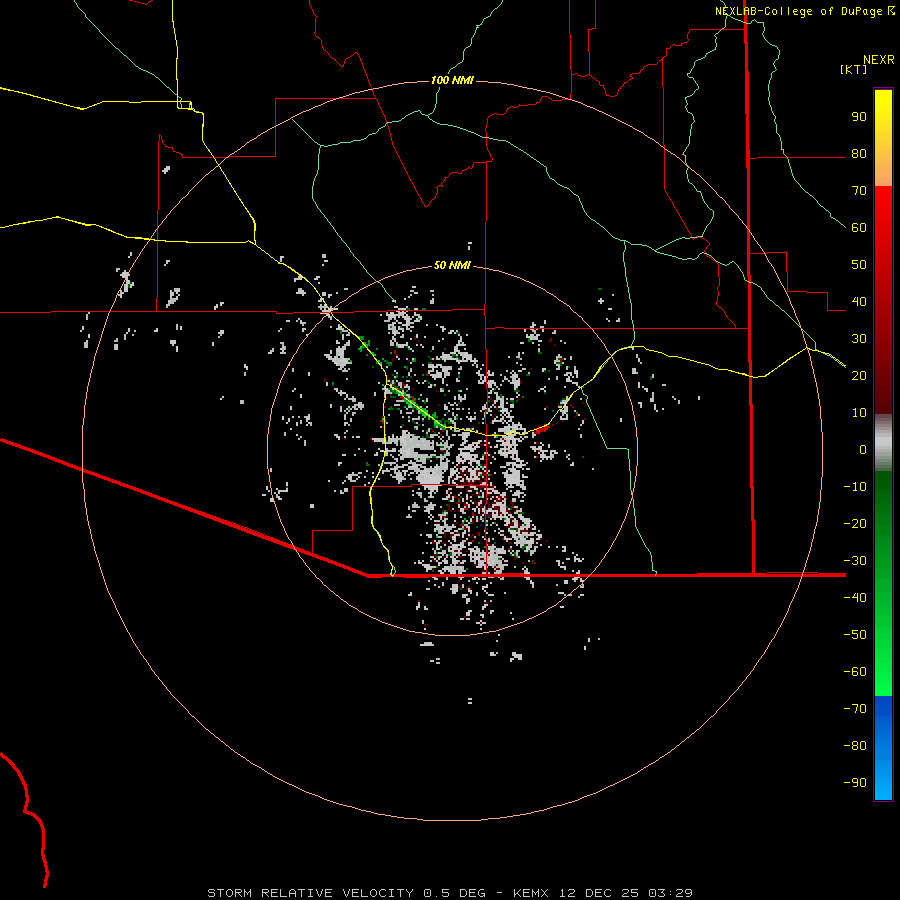900x900 pixels.
Task: Click the 90 value on velocity scale
Action: point(859,117)
